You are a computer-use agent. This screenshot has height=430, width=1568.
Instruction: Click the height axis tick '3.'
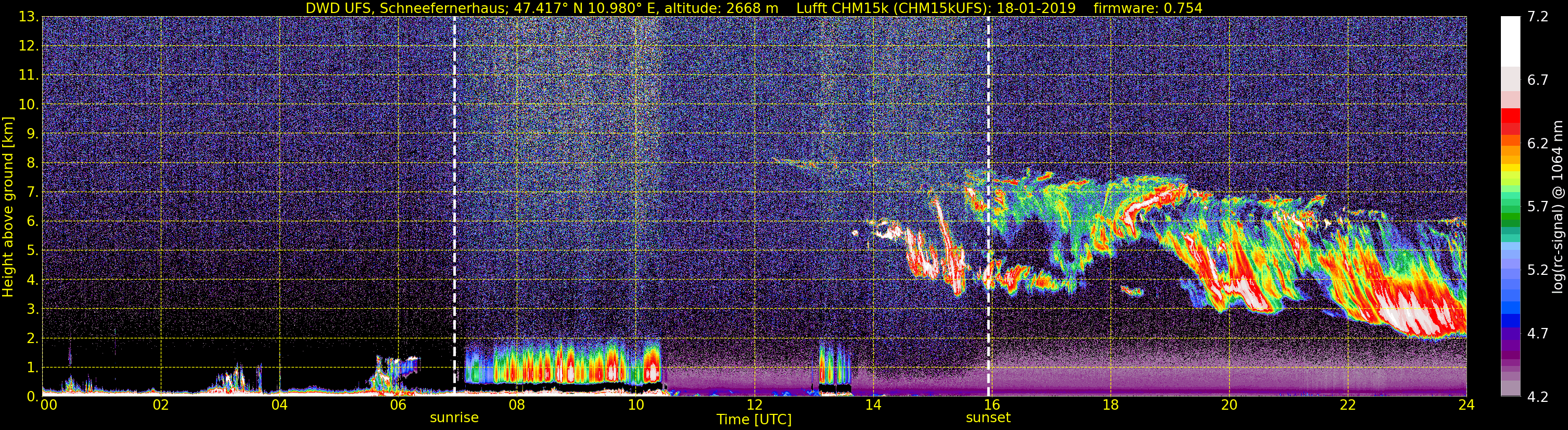32,309
